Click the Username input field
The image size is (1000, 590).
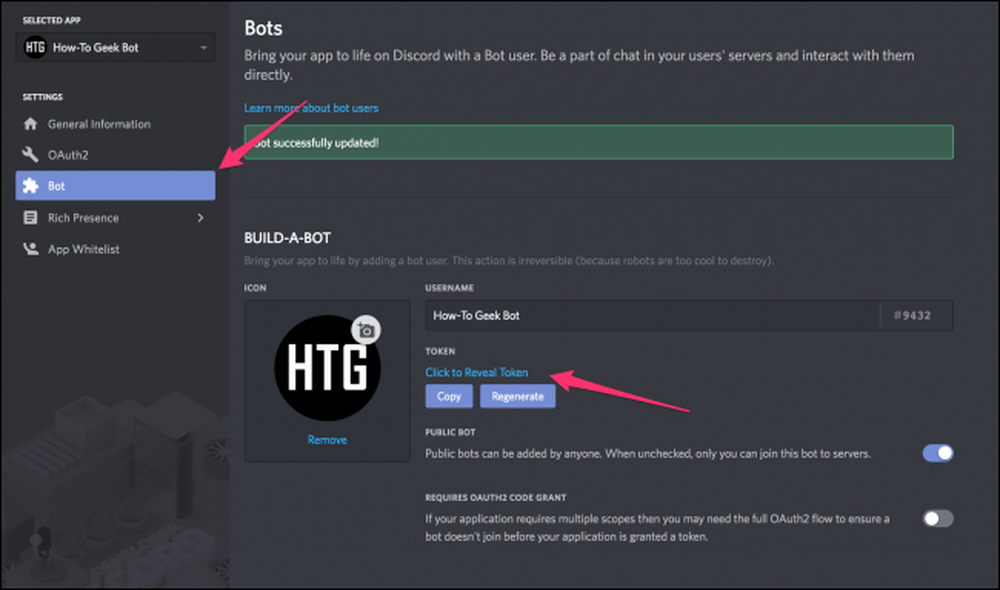pos(652,315)
